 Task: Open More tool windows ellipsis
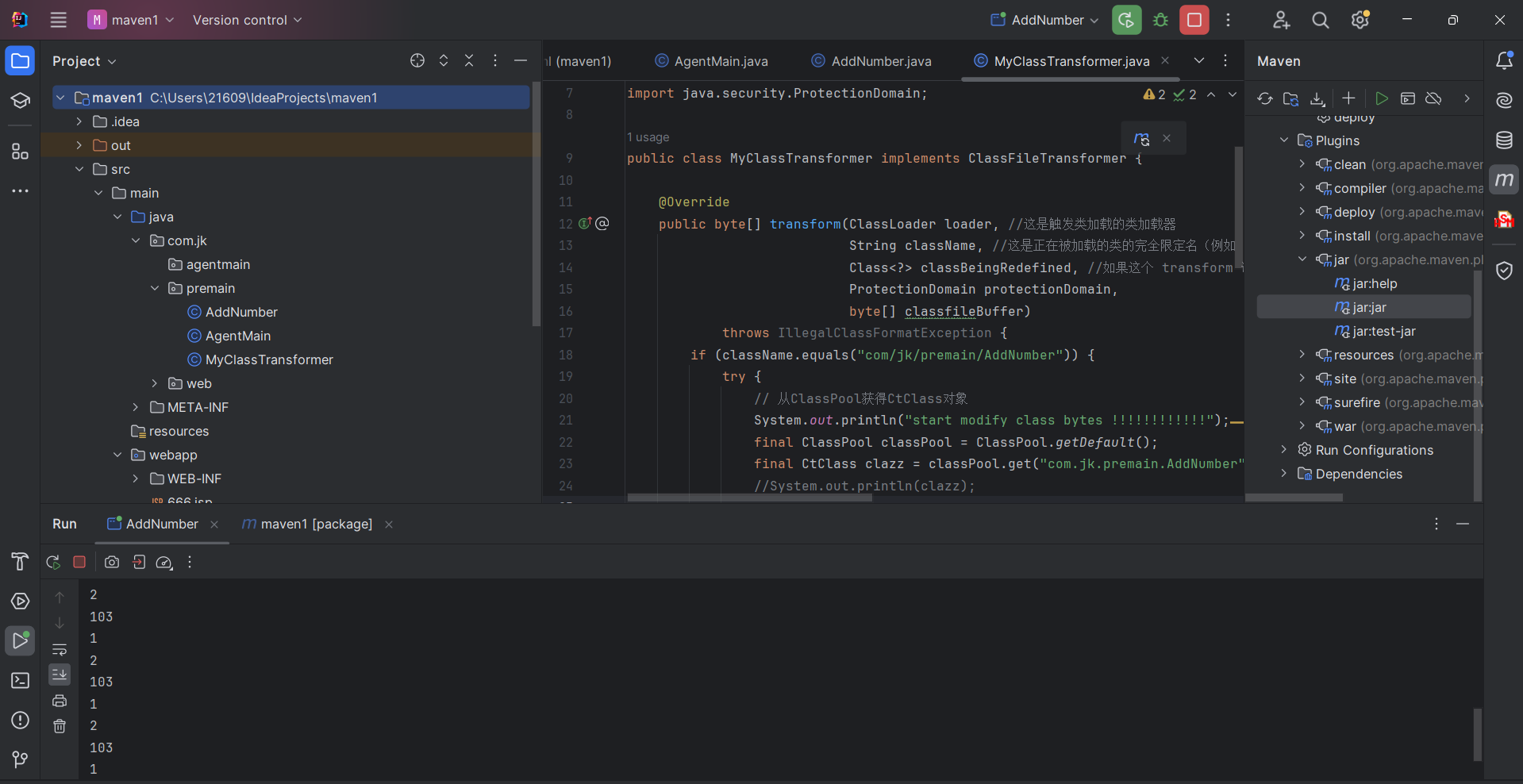point(20,191)
